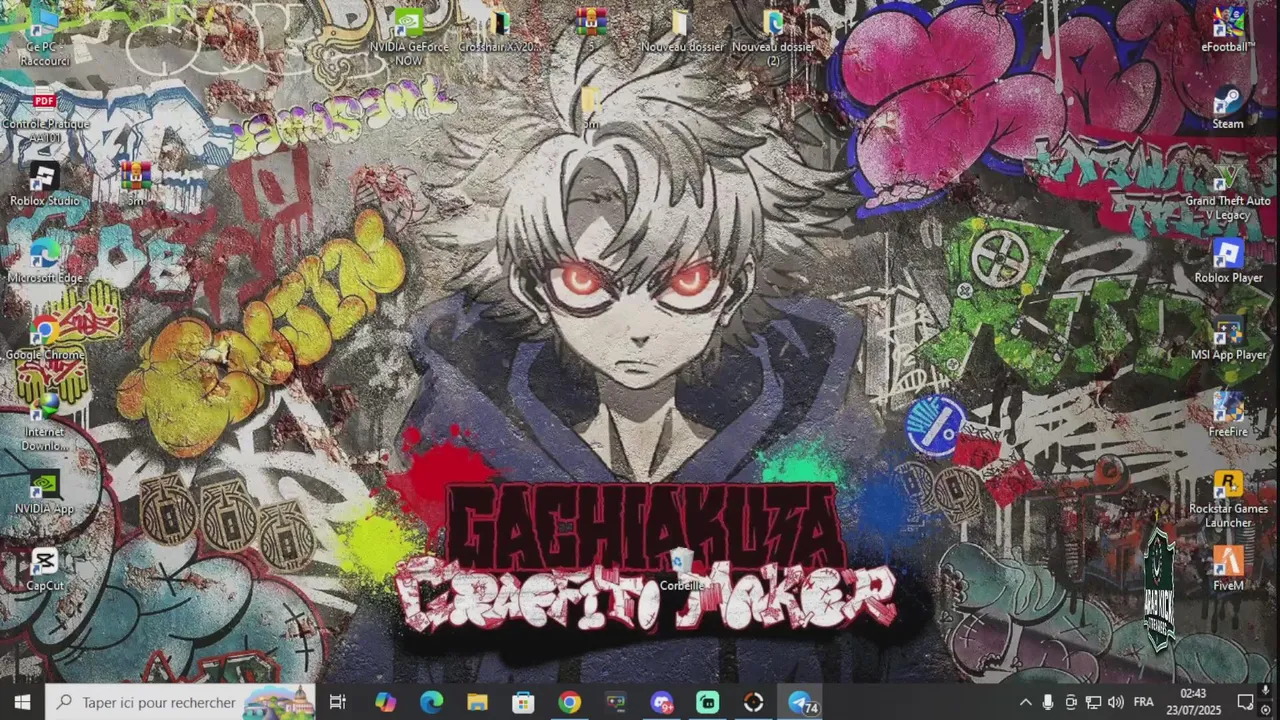
Task: Open Copilot from the taskbar
Action: [385, 703]
